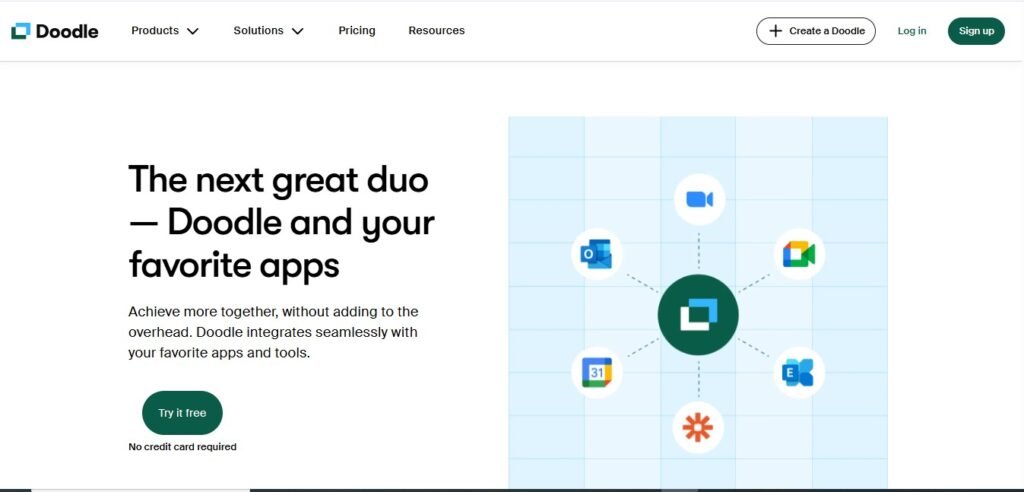Select the Microsoft Outlook icon
The image size is (1024, 492).
596,254
